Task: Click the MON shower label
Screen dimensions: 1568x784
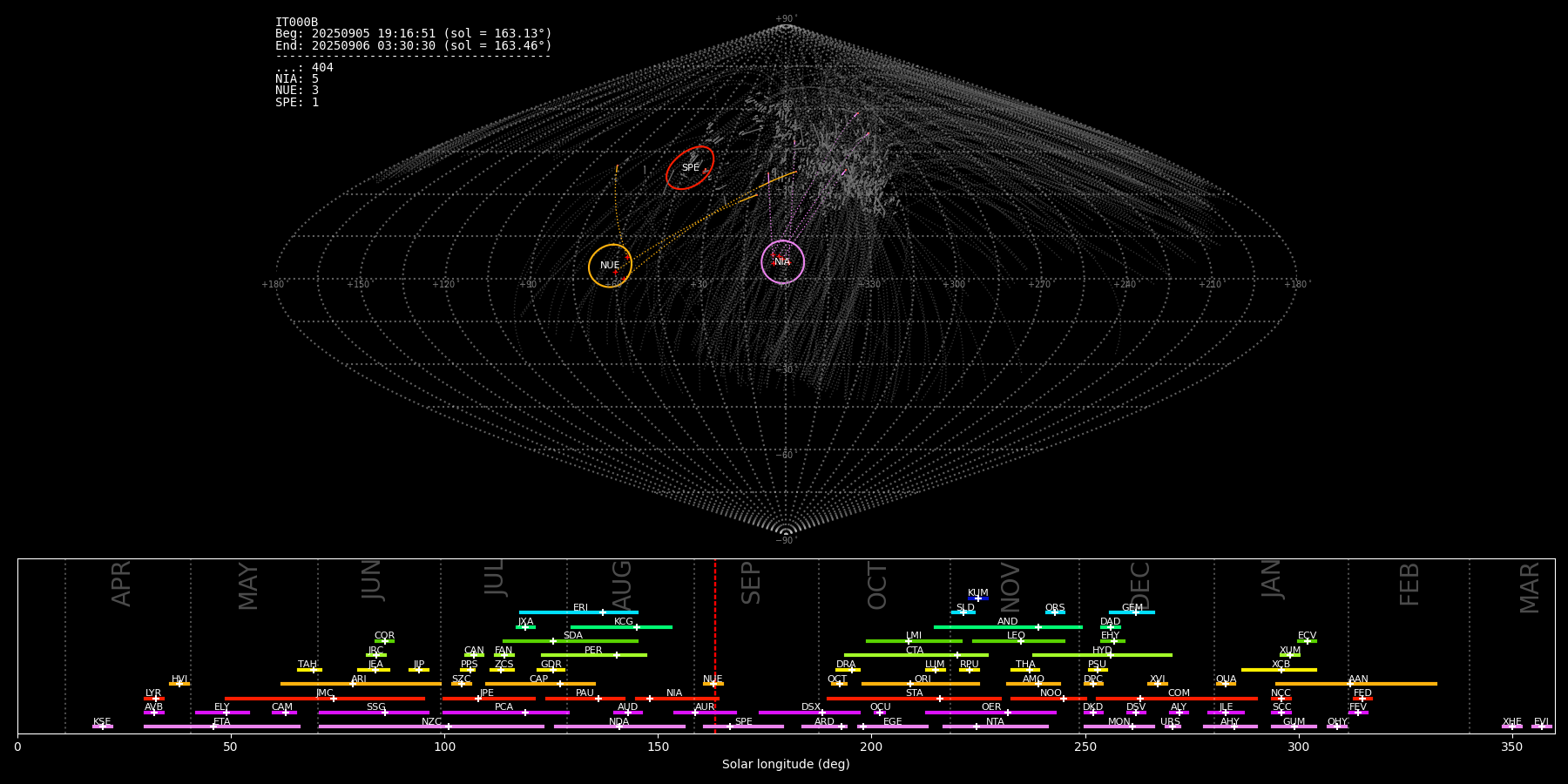Action: [x=1119, y=722]
